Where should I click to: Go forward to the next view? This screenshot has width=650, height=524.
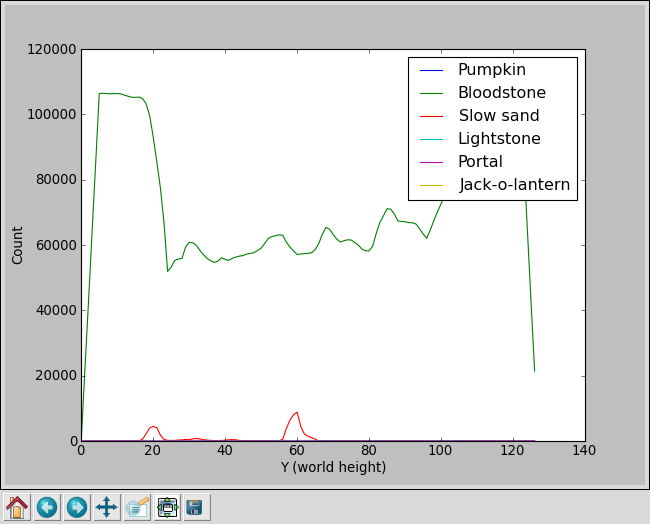[x=77, y=507]
